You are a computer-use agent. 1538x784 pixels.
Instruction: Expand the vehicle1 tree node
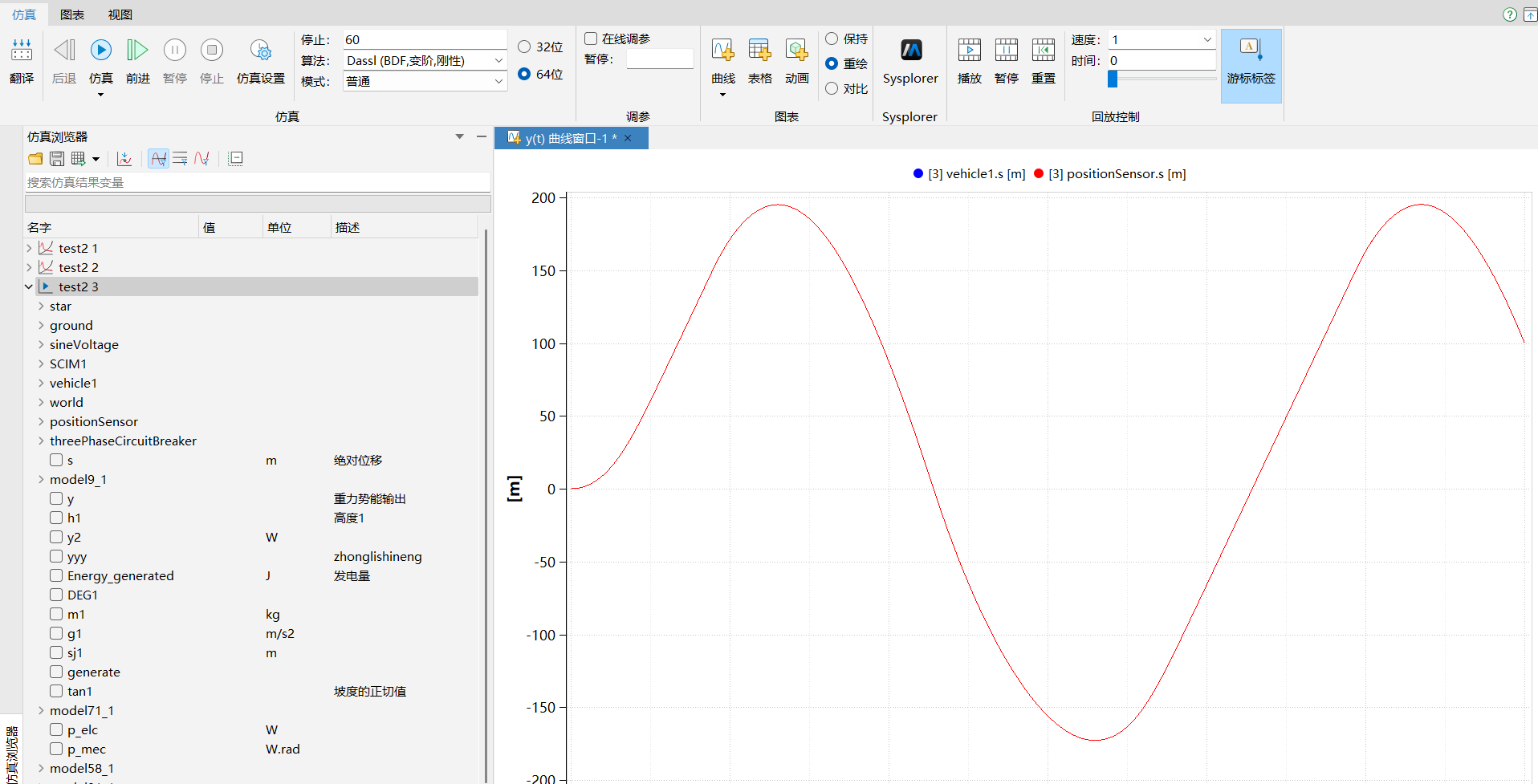point(41,383)
